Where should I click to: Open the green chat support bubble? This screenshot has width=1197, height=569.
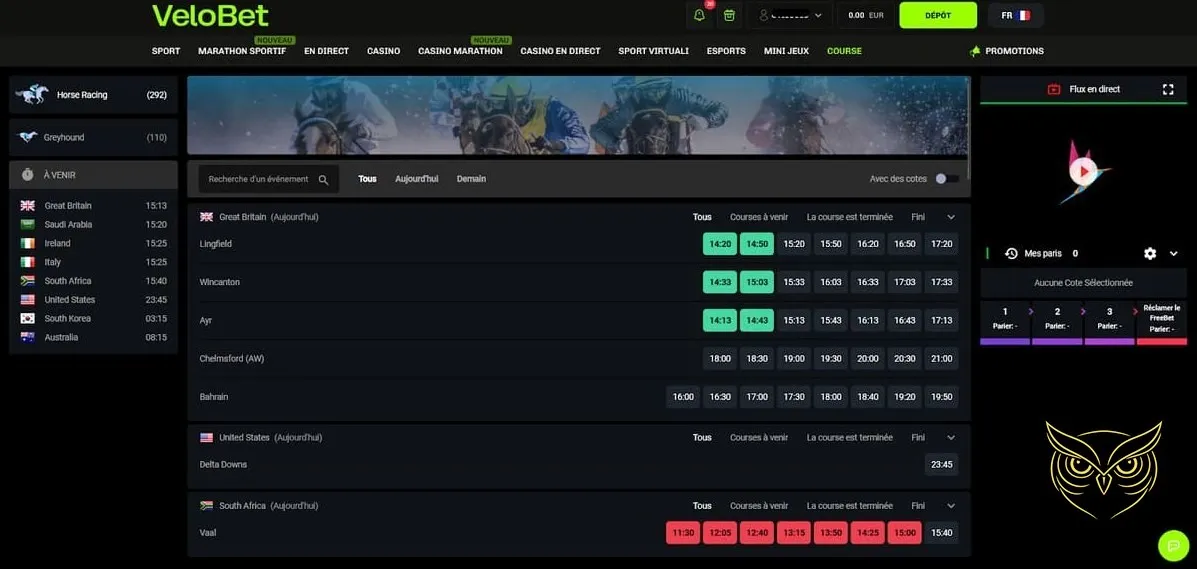click(x=1172, y=545)
